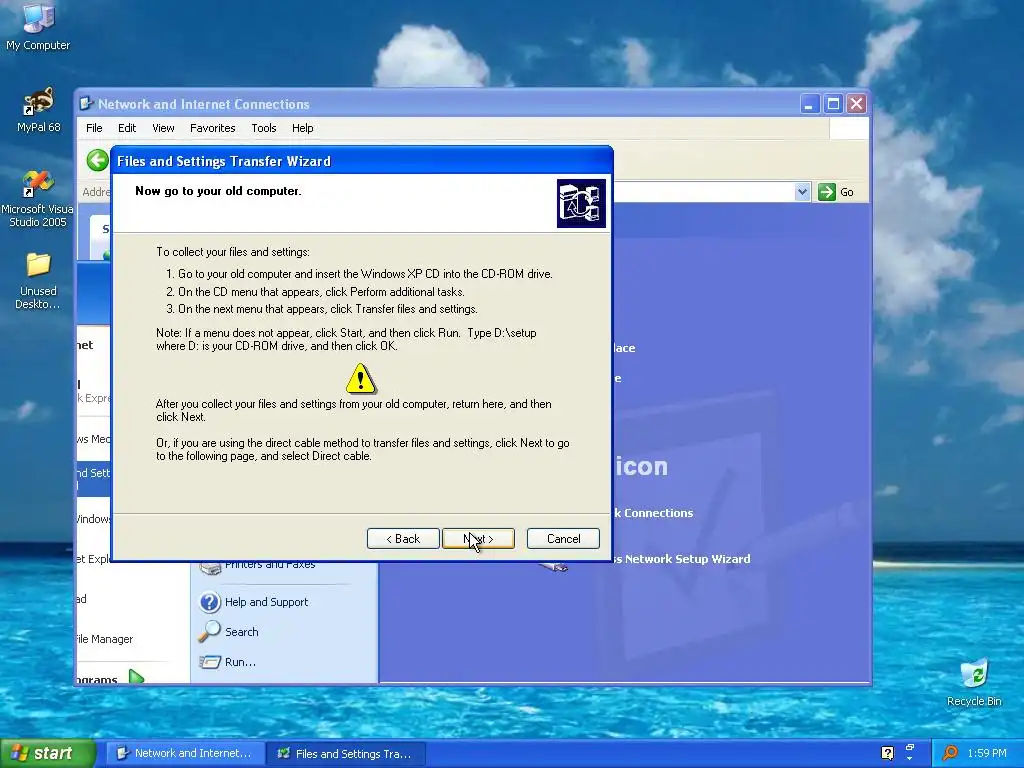The image size is (1024, 768).
Task: Close the Network and Internet Connections window
Action: [x=857, y=104]
